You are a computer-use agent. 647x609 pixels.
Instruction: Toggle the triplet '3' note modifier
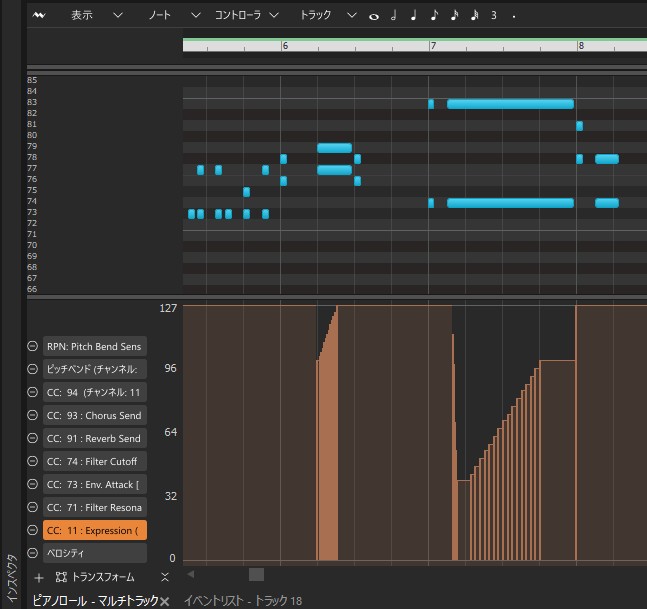tap(493, 16)
